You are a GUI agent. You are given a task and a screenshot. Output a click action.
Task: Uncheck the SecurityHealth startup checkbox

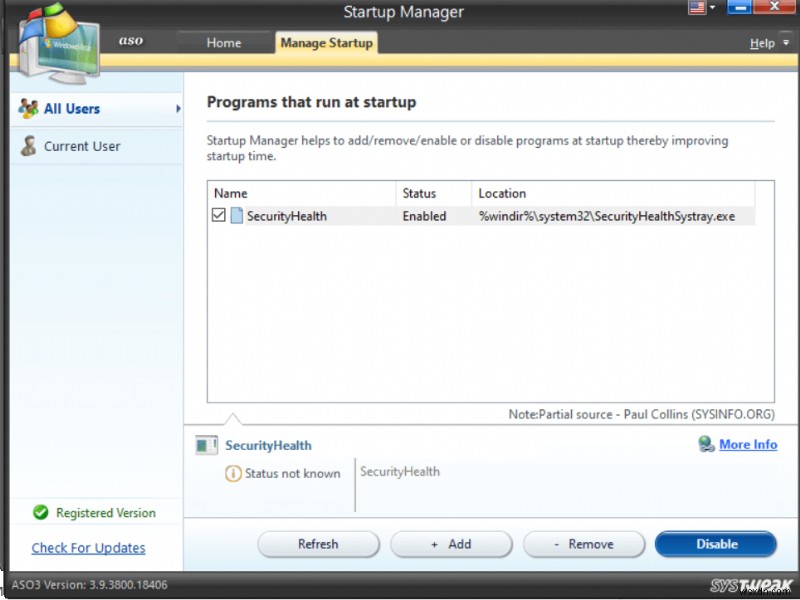[218, 215]
